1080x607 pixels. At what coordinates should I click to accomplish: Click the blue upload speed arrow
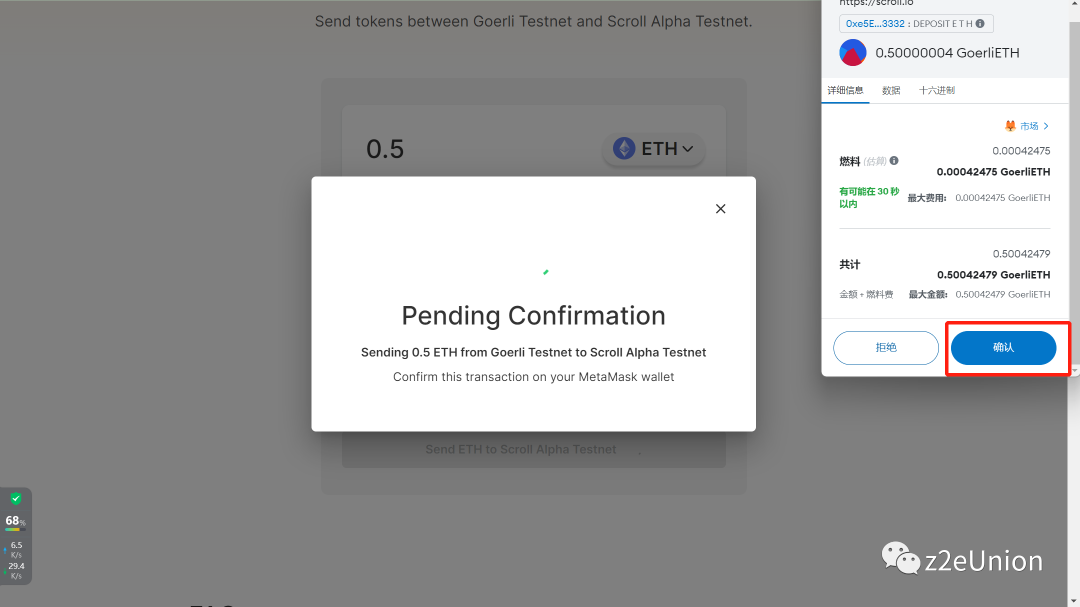(x=5, y=549)
